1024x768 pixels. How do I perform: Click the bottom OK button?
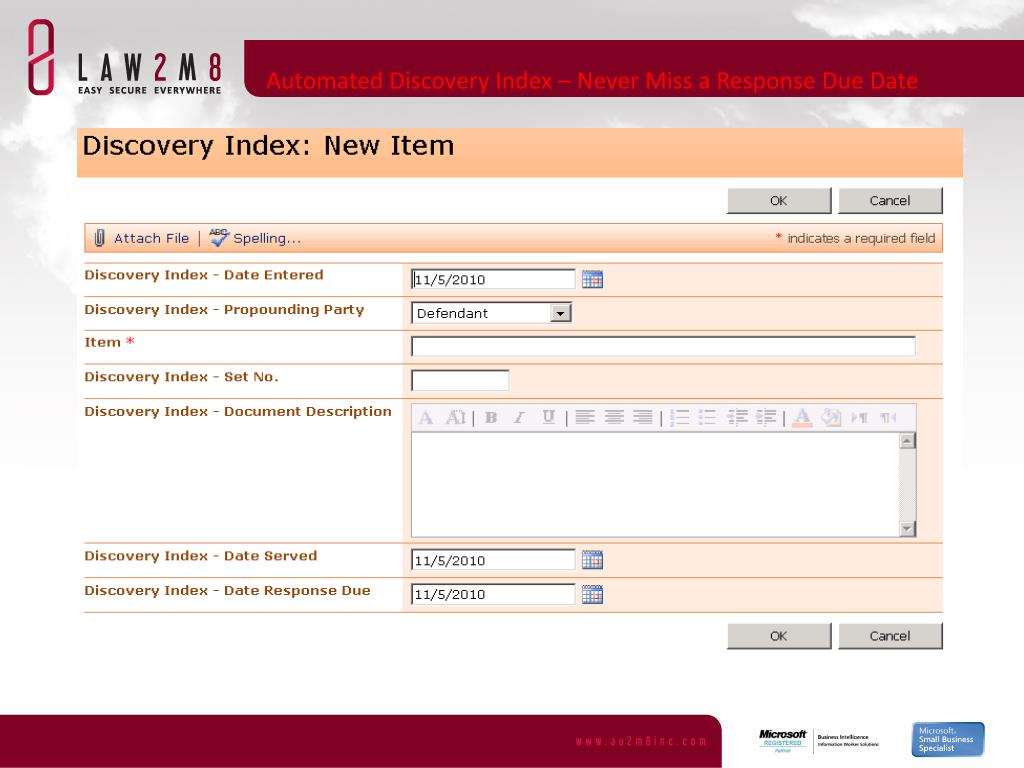pyautogui.click(x=778, y=636)
